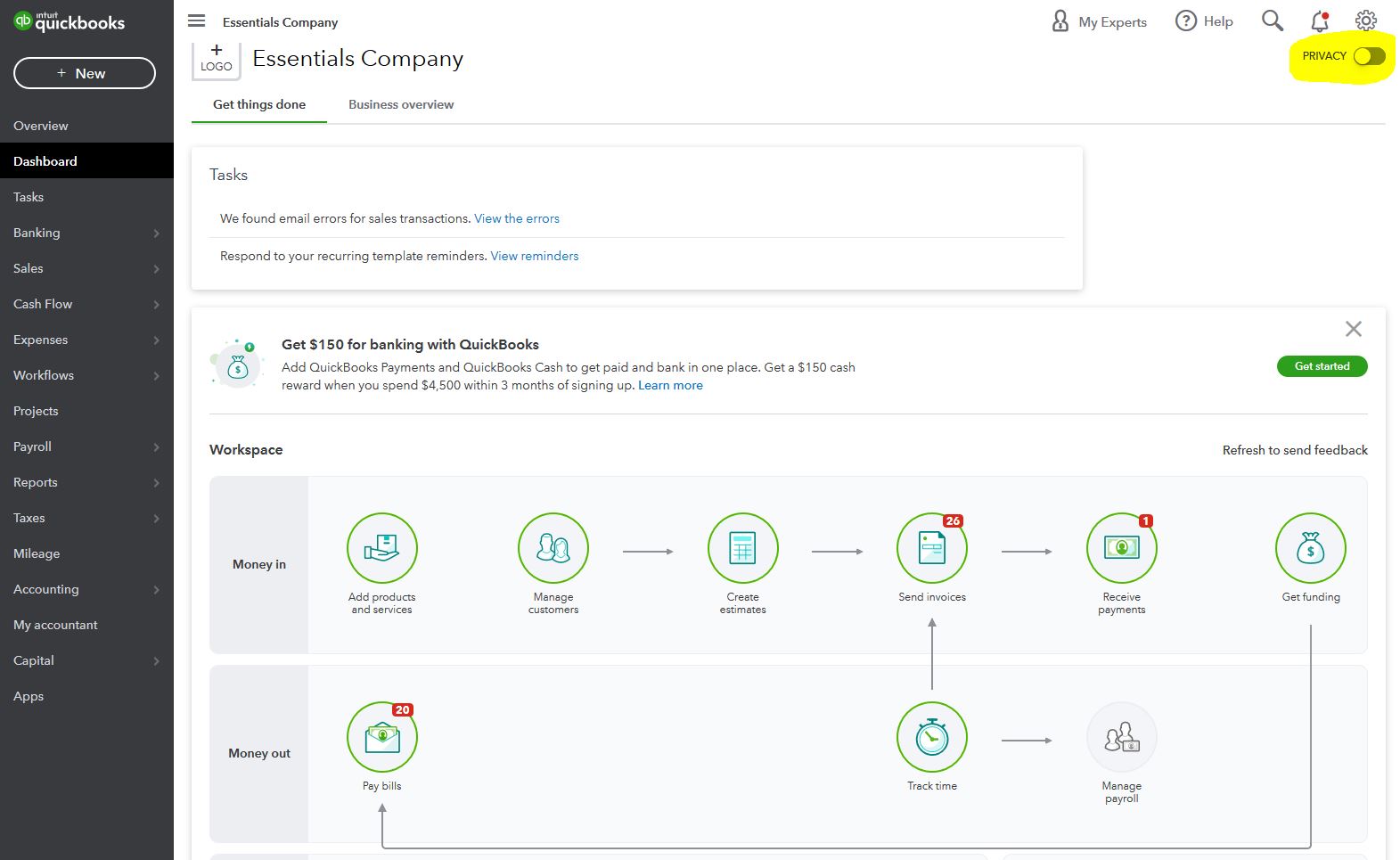Image resolution: width=1400 pixels, height=860 pixels.
Task: Click the Send invoices workflow icon
Action: [x=931, y=548]
